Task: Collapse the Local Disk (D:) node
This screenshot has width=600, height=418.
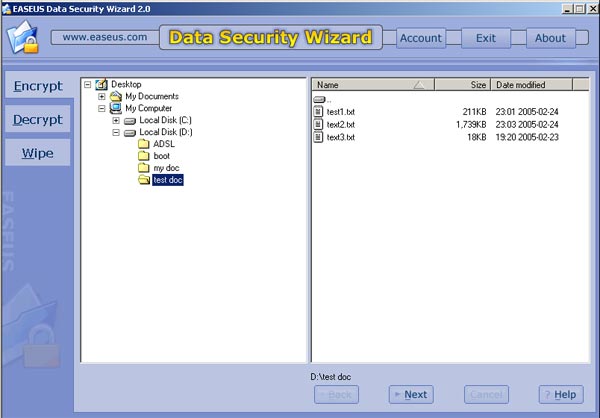Action: click(x=116, y=132)
